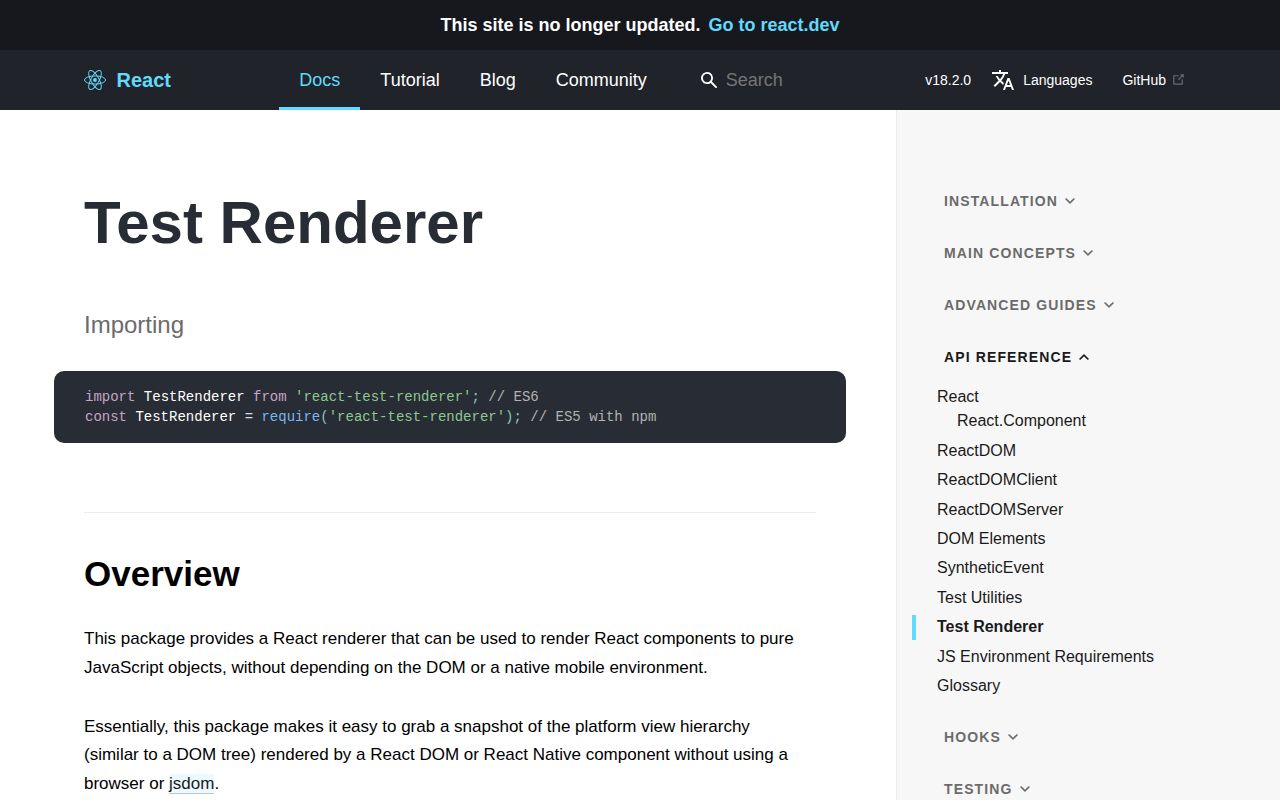This screenshot has height=800, width=1280.
Task: Open the GitHub link
Action: 1153,80
